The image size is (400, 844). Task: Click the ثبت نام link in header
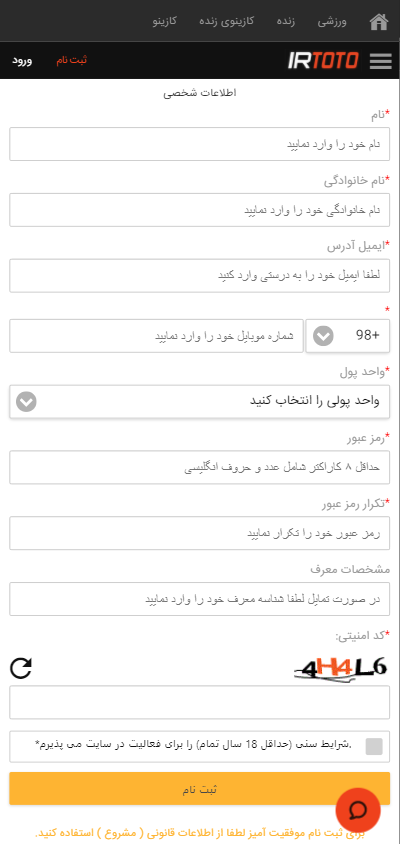pyautogui.click(x=72, y=60)
